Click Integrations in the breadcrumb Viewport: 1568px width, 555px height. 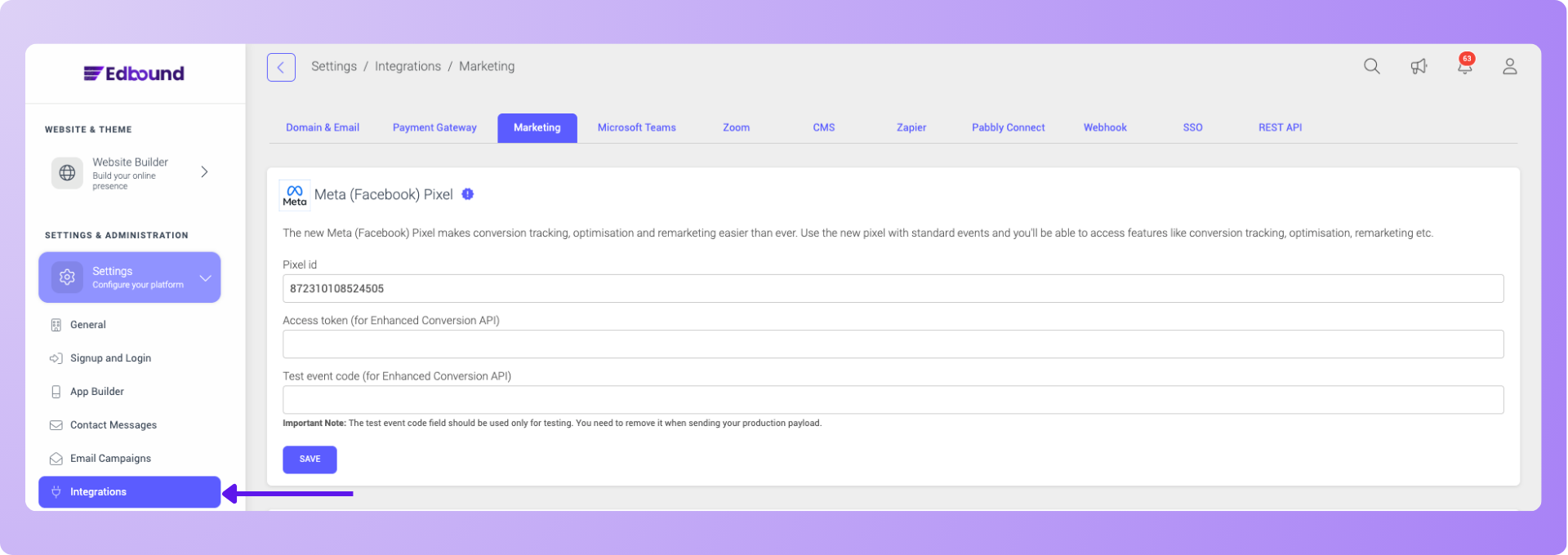pyautogui.click(x=408, y=67)
